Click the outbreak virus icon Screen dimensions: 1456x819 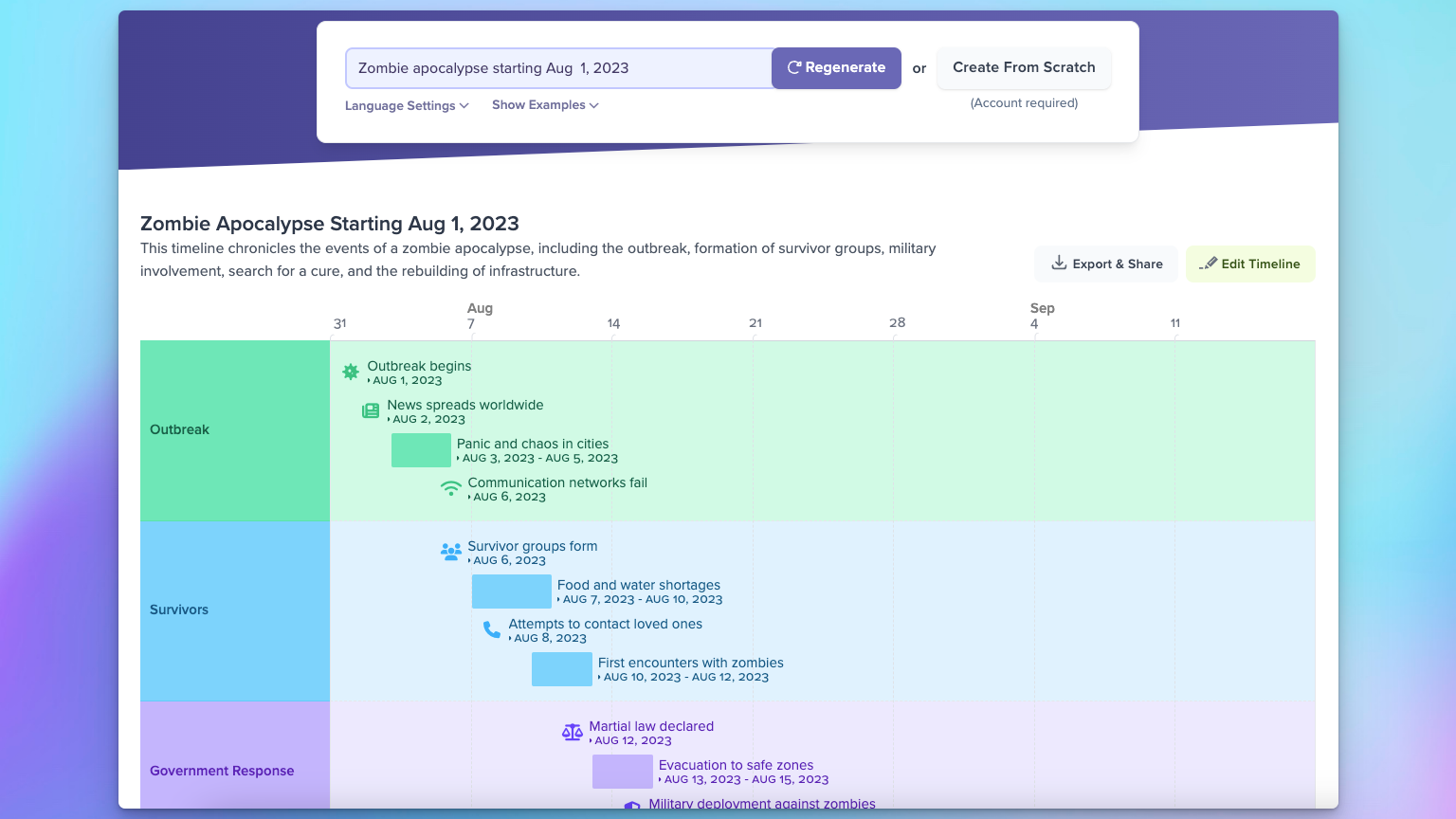click(351, 373)
